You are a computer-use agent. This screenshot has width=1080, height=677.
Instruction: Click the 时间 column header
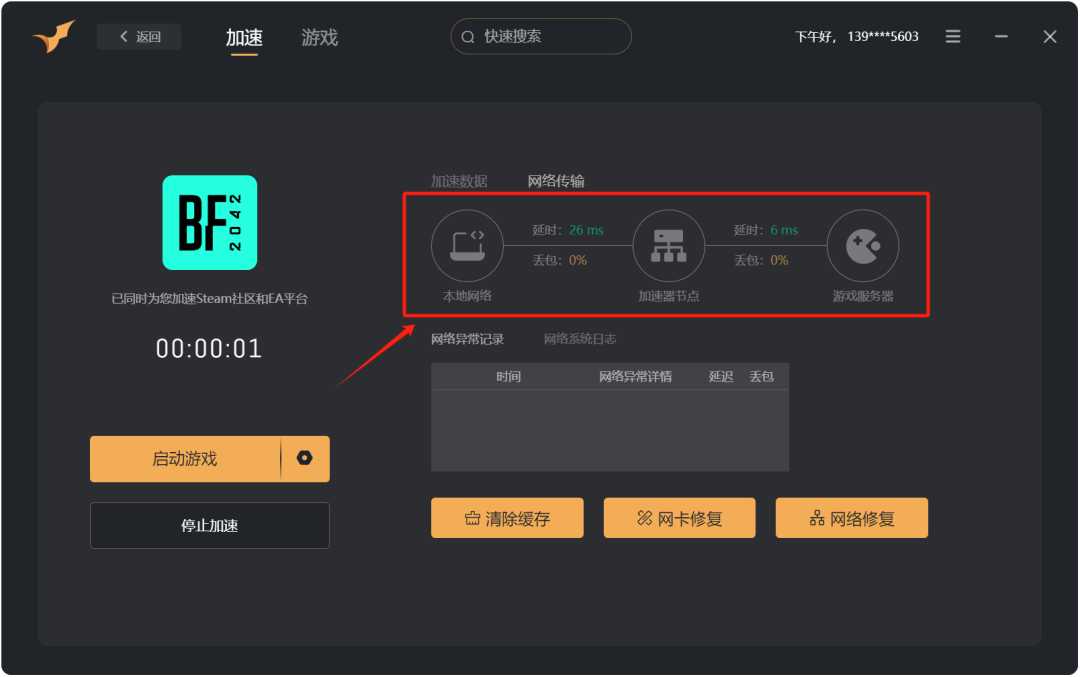click(508, 377)
